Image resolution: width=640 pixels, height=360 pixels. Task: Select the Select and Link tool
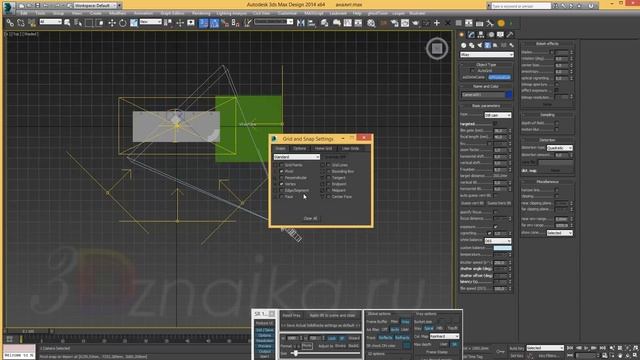coord(10,23)
